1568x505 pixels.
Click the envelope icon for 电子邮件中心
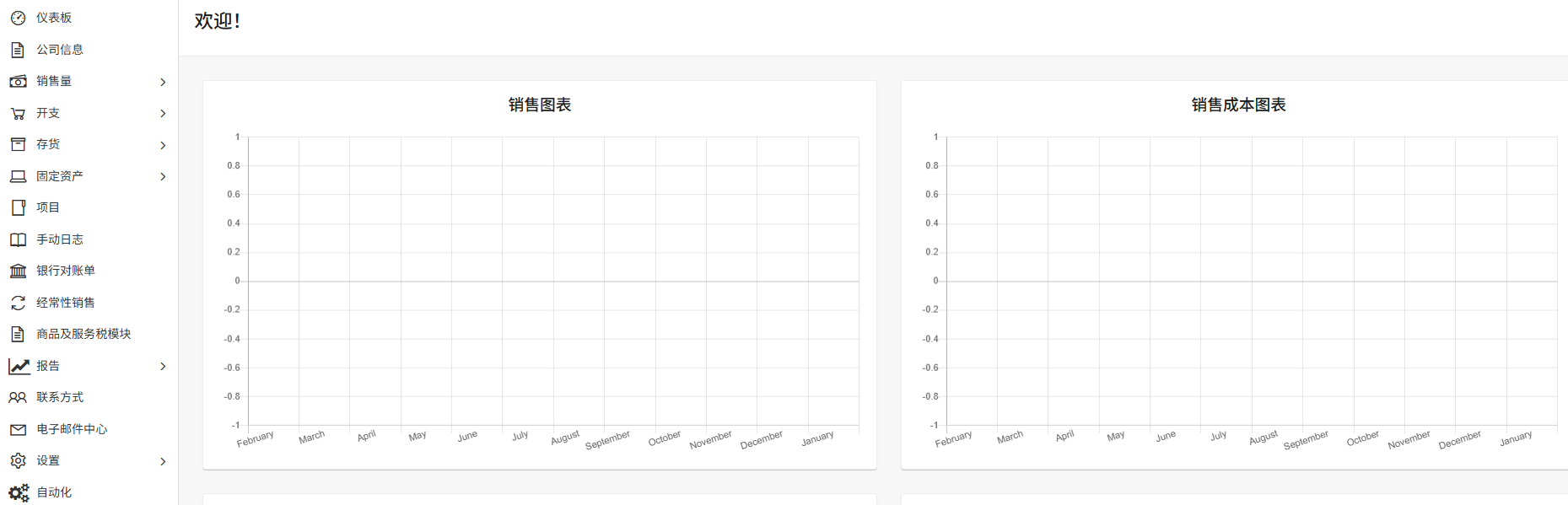[18, 429]
